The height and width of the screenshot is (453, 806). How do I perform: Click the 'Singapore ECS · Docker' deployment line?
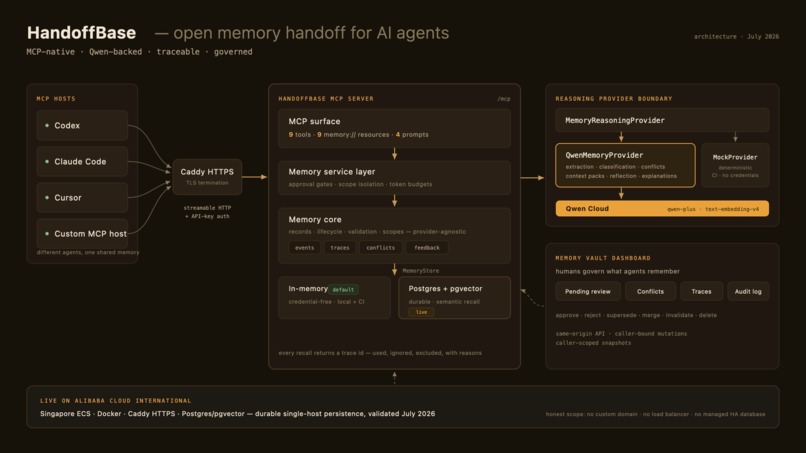point(237,413)
